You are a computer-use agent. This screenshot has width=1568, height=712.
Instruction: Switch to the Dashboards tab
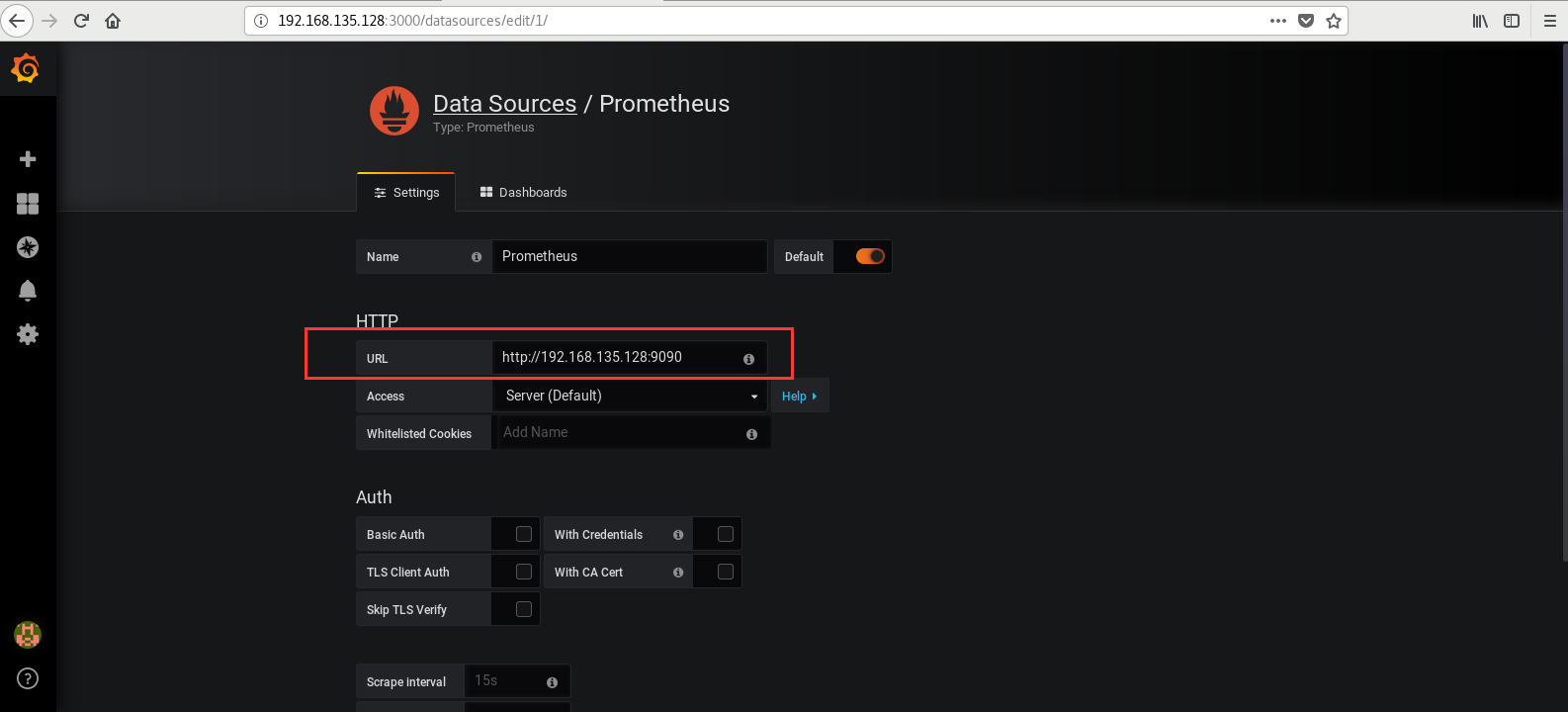tap(523, 193)
